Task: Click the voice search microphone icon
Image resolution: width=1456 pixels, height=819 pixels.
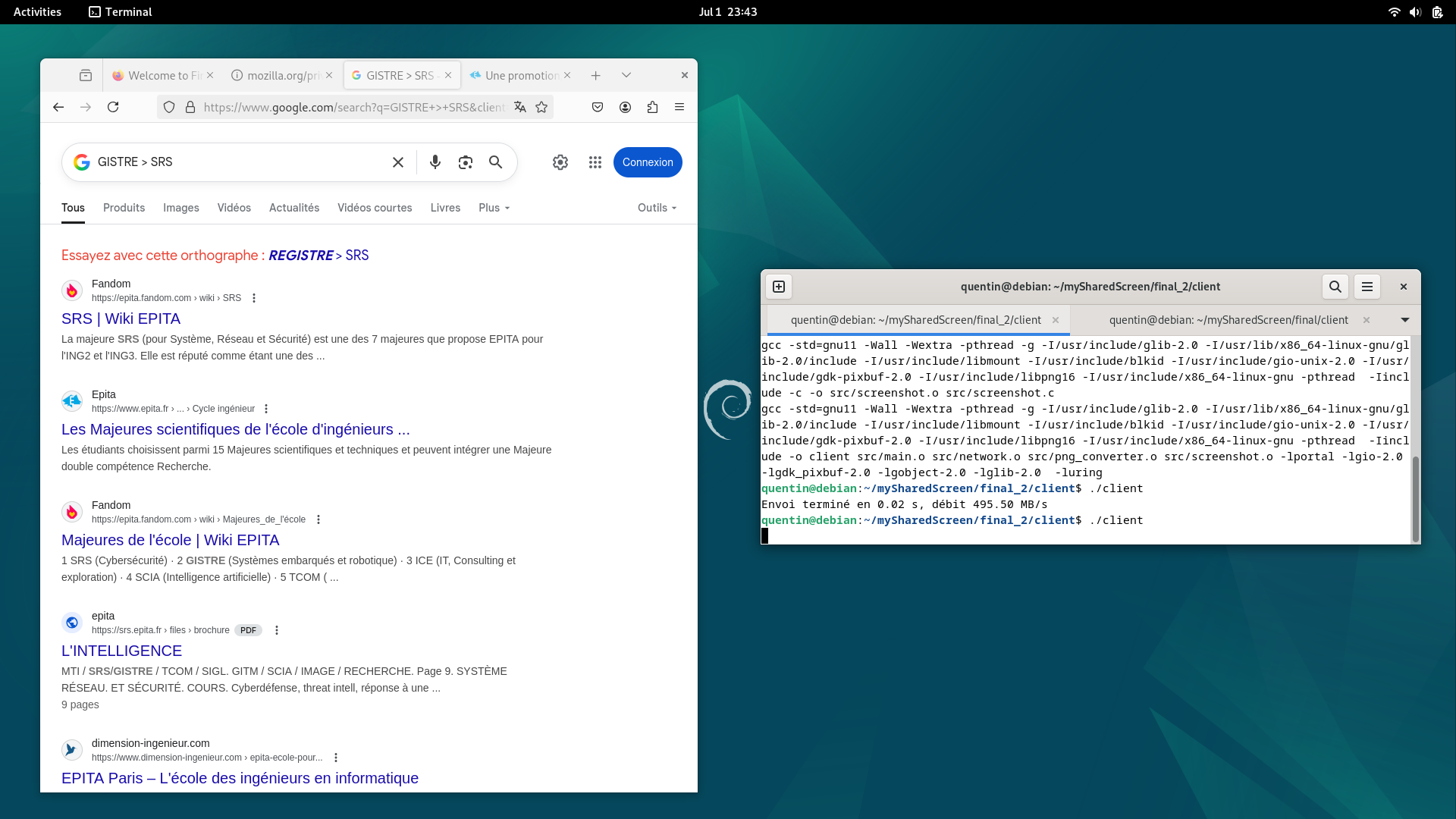Action: pos(435,162)
